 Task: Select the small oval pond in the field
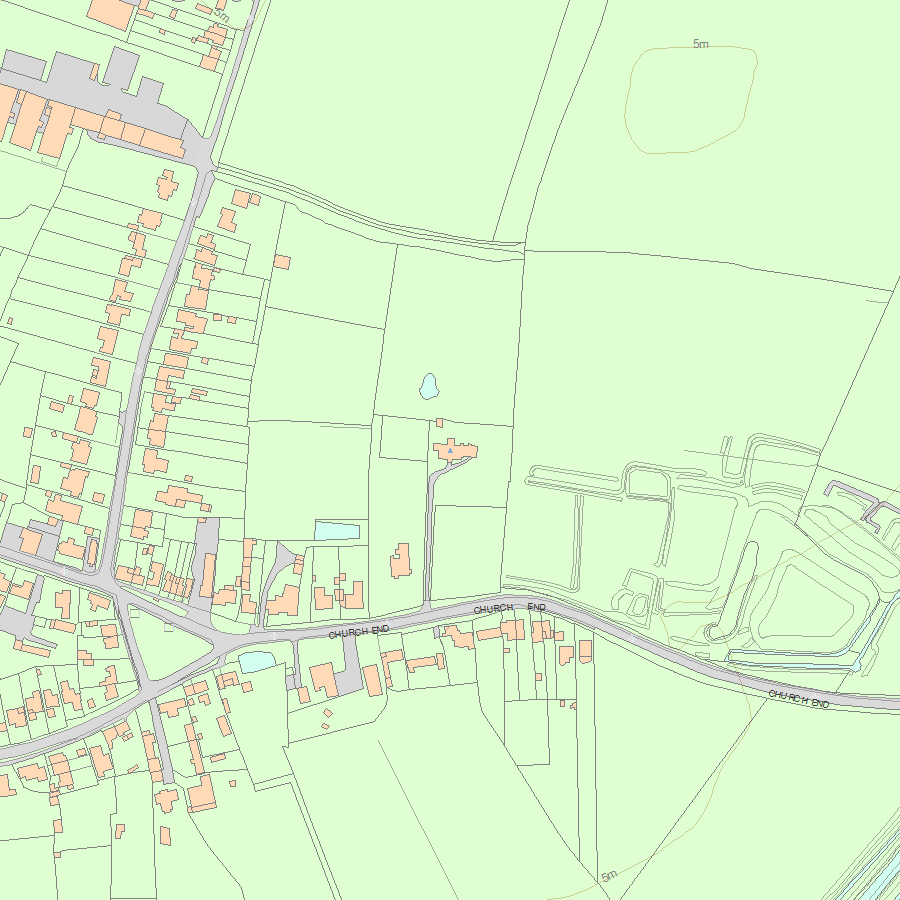click(x=429, y=386)
